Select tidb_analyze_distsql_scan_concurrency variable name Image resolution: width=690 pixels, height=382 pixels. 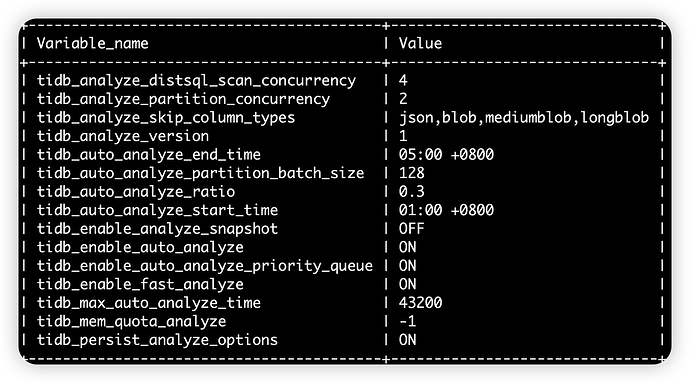click(x=196, y=81)
